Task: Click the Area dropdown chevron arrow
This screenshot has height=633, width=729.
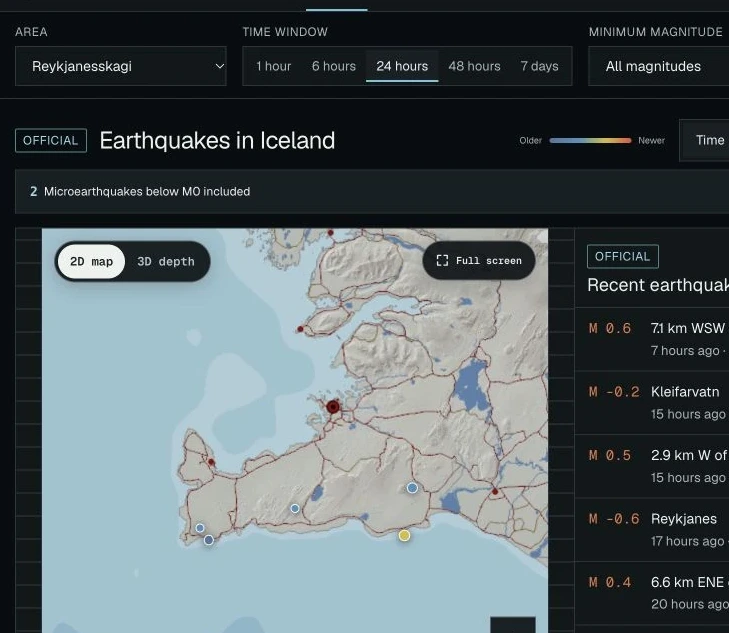Action: pos(219,66)
